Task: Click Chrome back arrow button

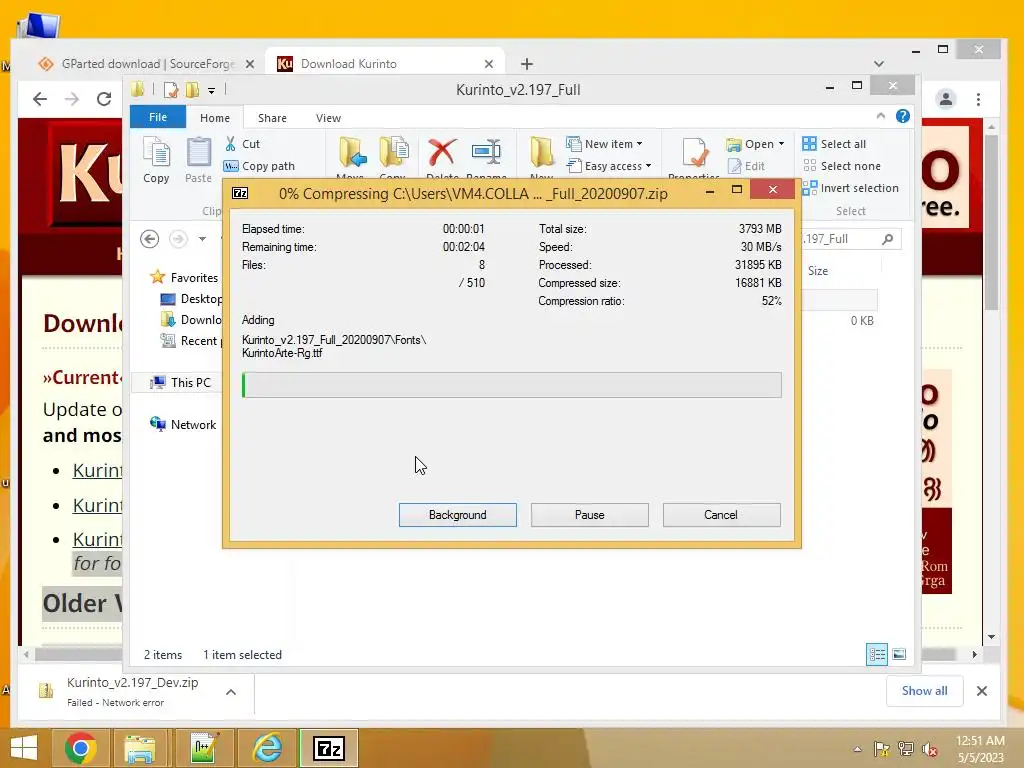Action: (x=40, y=99)
